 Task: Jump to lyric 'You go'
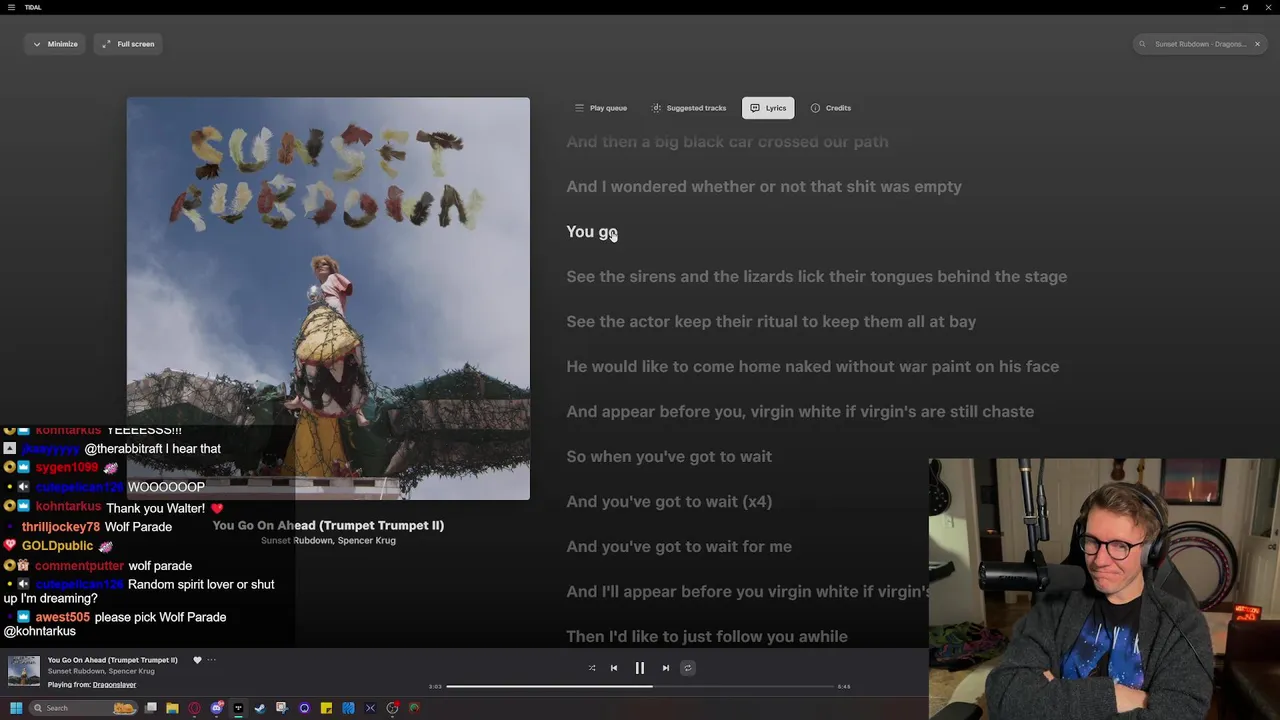[x=592, y=232]
